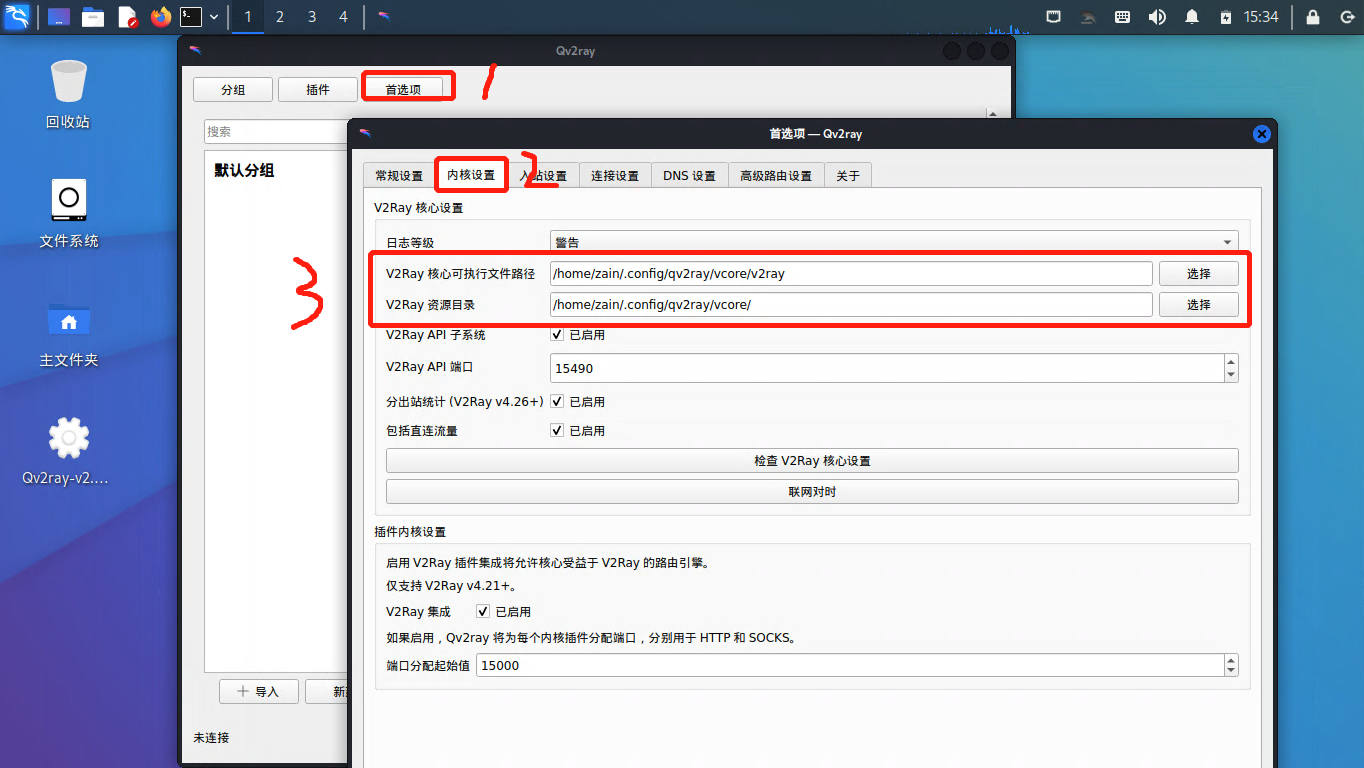Open the 主文件夹 home folder icon

click(x=68, y=333)
